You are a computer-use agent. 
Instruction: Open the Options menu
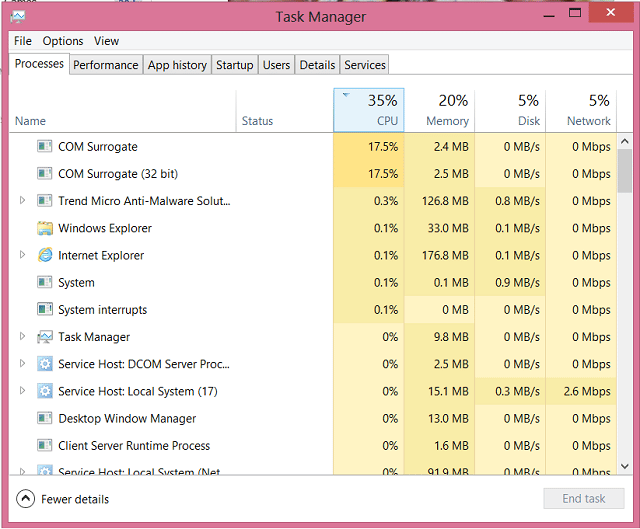click(x=63, y=41)
